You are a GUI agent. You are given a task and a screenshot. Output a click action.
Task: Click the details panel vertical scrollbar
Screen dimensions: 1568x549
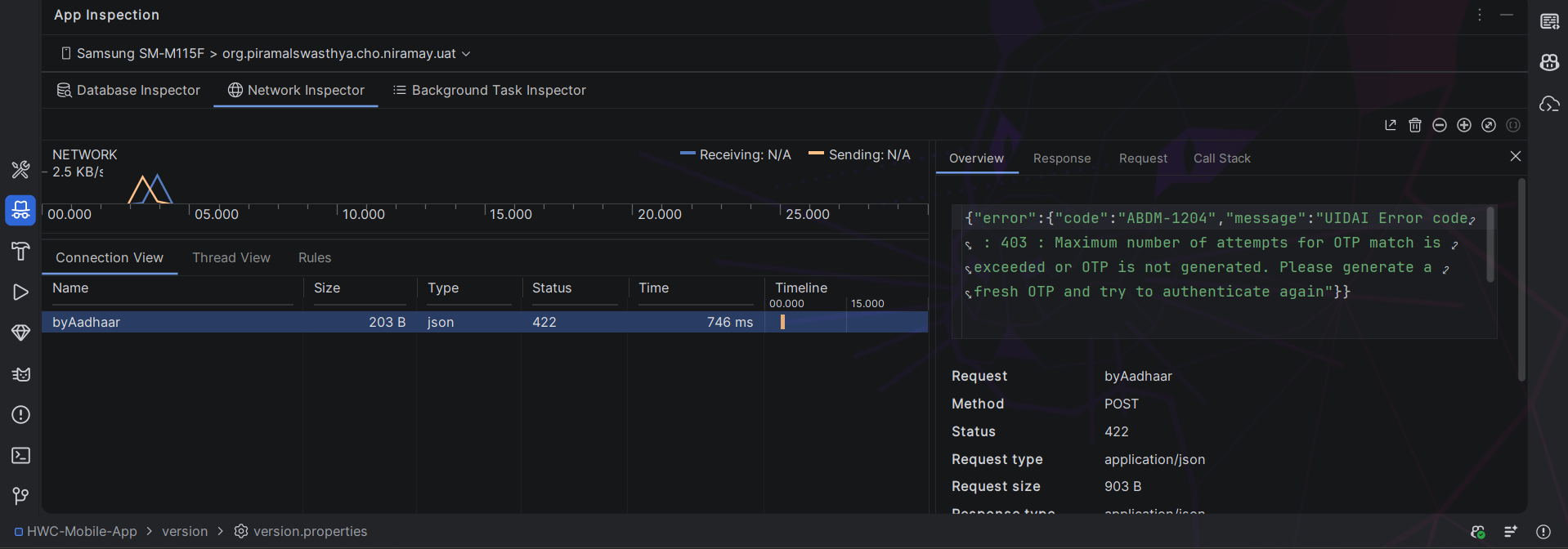(x=1521, y=280)
